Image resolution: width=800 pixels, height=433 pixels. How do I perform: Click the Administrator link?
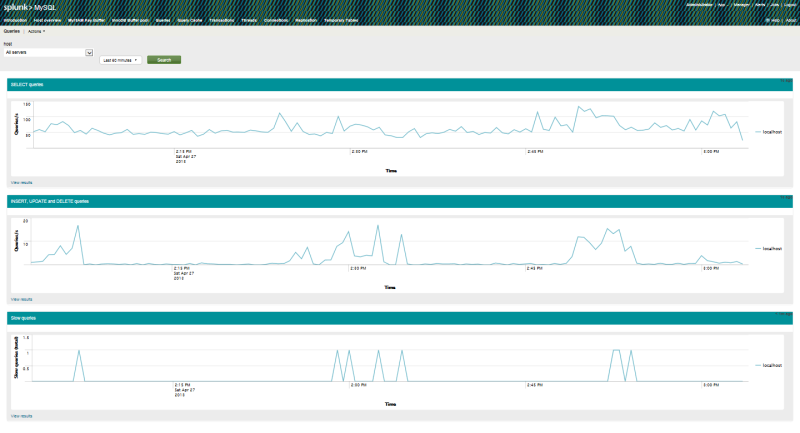[699, 5]
